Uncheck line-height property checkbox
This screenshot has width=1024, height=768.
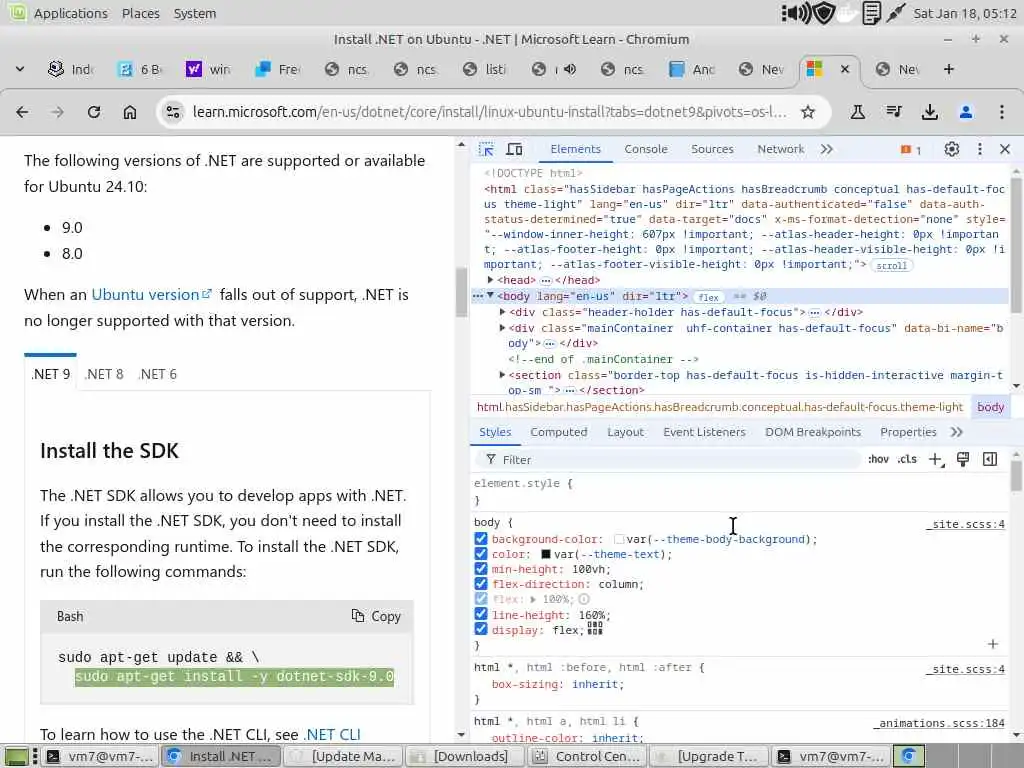click(481, 615)
